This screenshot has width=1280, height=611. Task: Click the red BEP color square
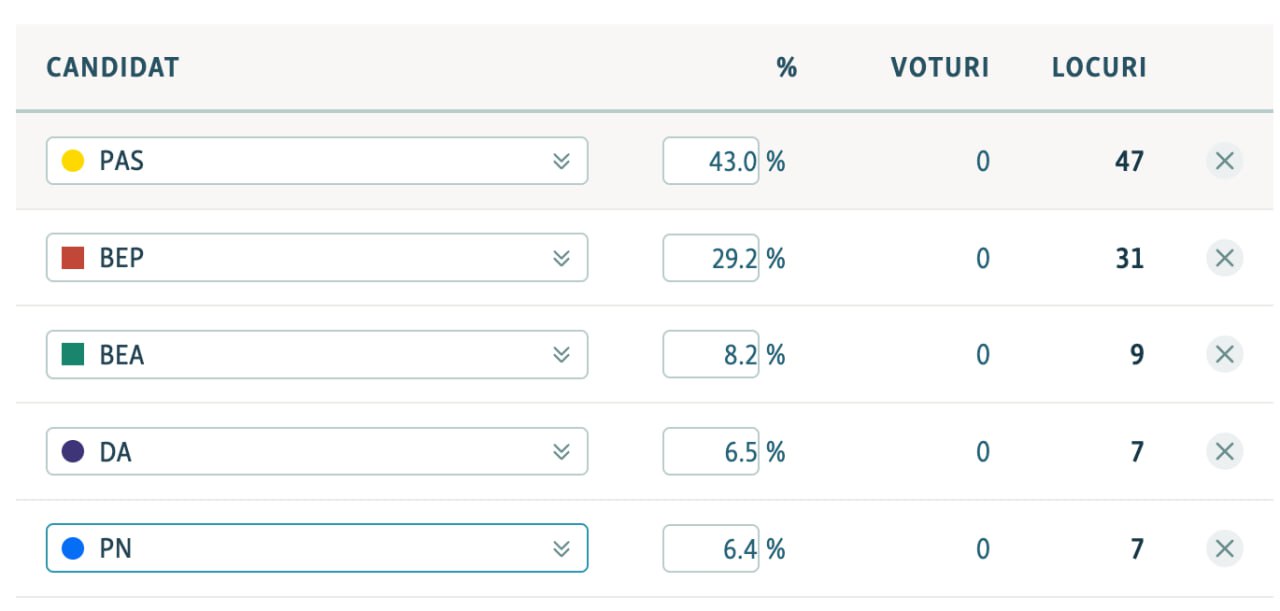click(73, 258)
